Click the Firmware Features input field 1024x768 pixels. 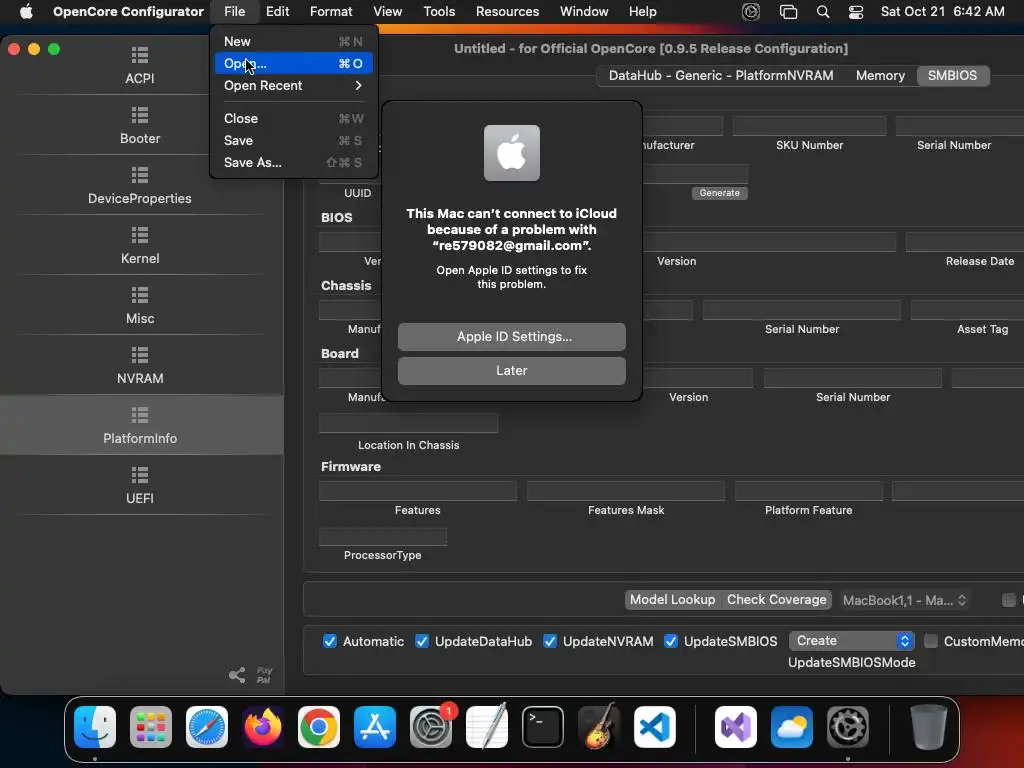tap(418, 490)
